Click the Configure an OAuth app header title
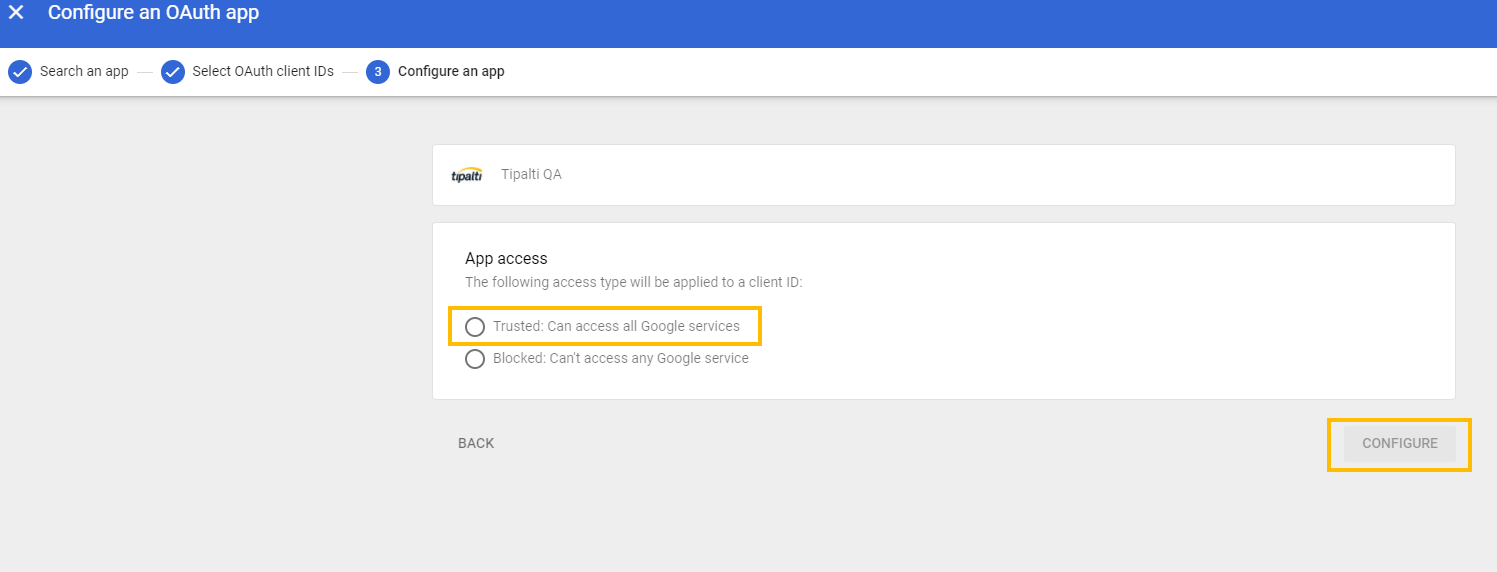This screenshot has width=1497, height=572. 153,13
